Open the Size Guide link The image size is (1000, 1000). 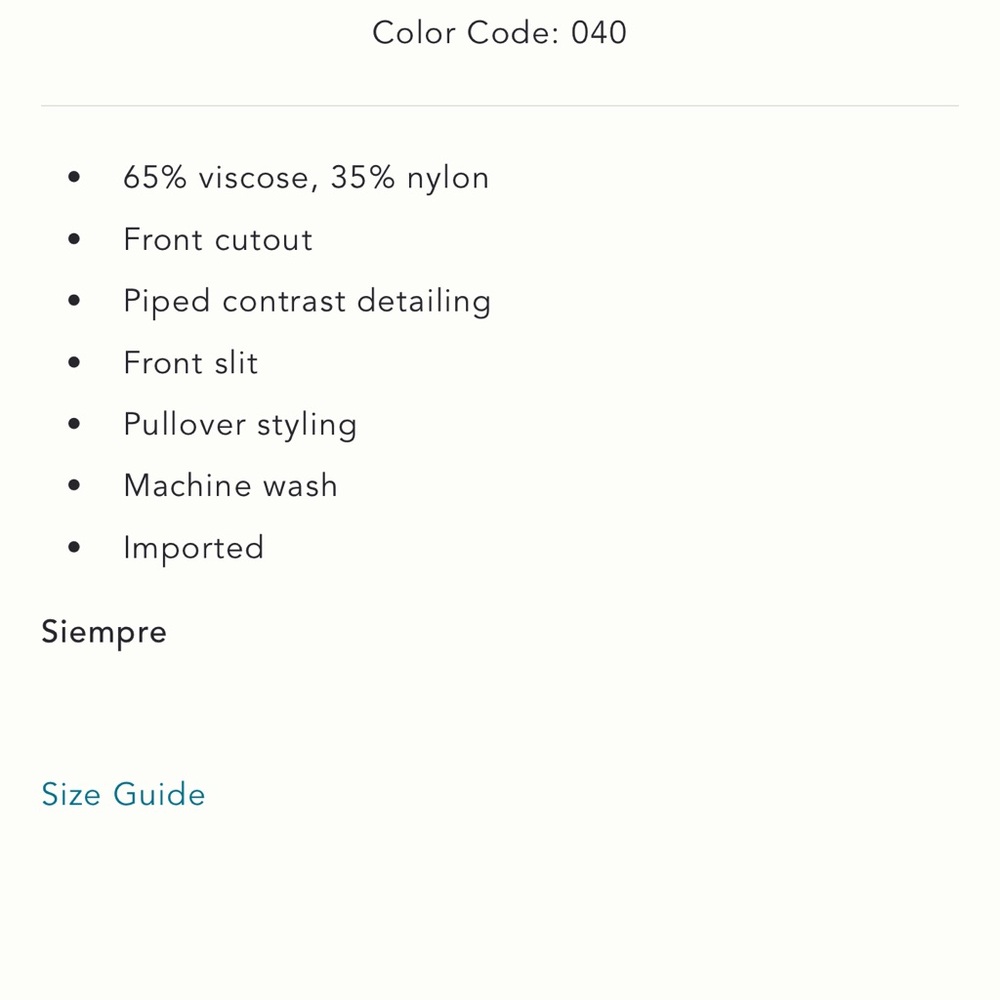point(123,795)
